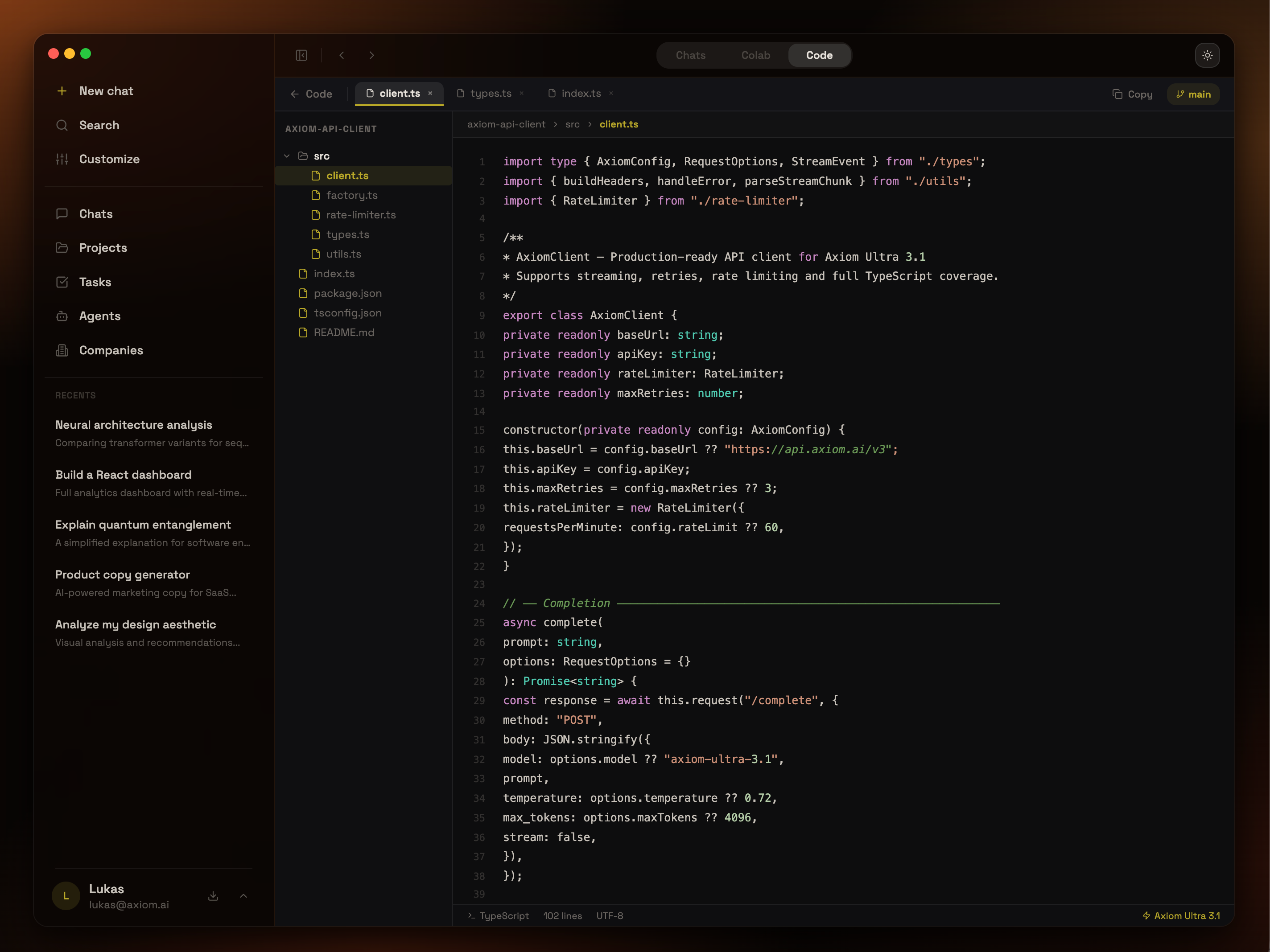Expand the account options chevron
The height and width of the screenshot is (952, 1270).
pyautogui.click(x=243, y=896)
